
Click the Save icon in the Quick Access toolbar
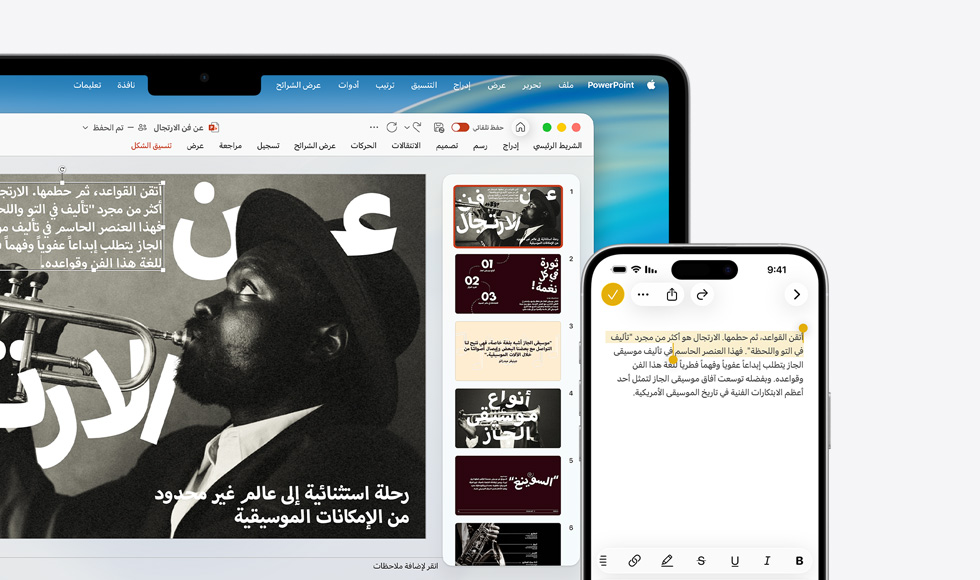pyautogui.click(x=437, y=127)
